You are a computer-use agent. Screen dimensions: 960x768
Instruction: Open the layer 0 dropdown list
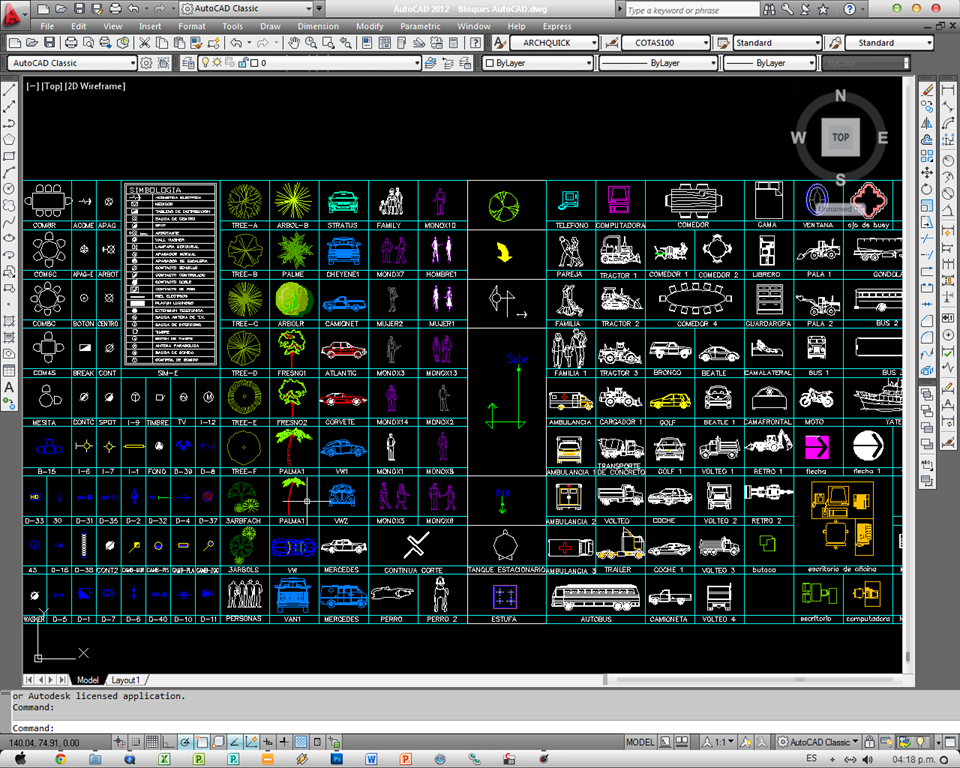310,62
